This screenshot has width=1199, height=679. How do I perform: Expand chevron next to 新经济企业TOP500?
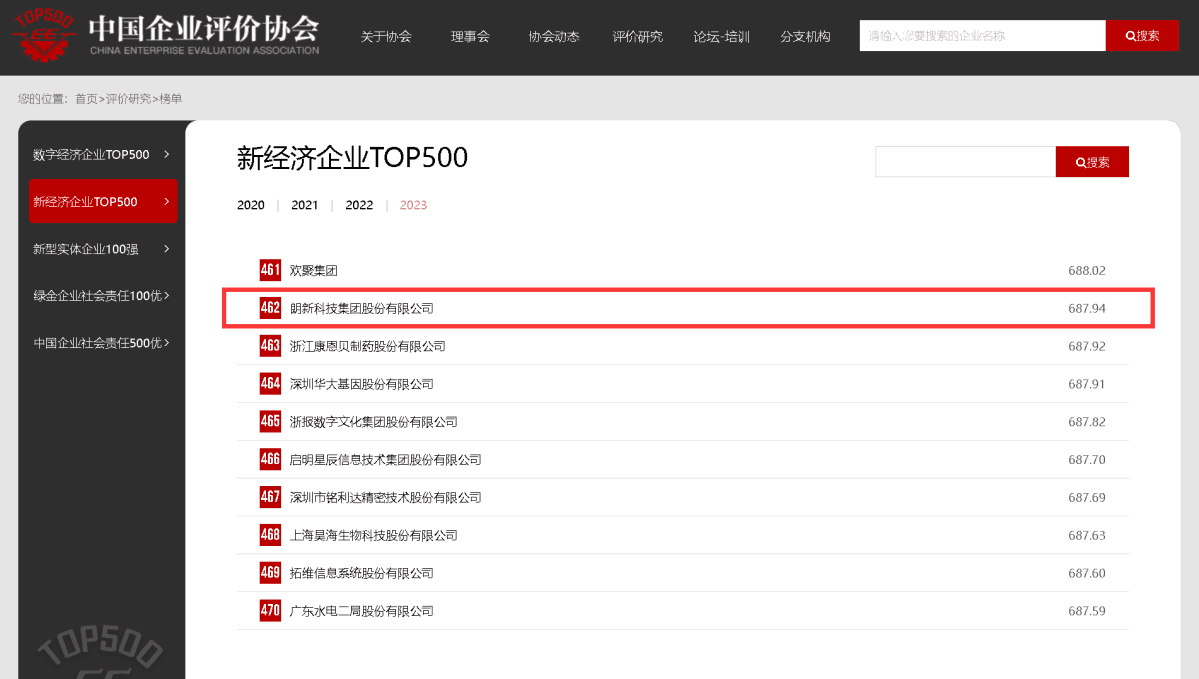(x=167, y=202)
